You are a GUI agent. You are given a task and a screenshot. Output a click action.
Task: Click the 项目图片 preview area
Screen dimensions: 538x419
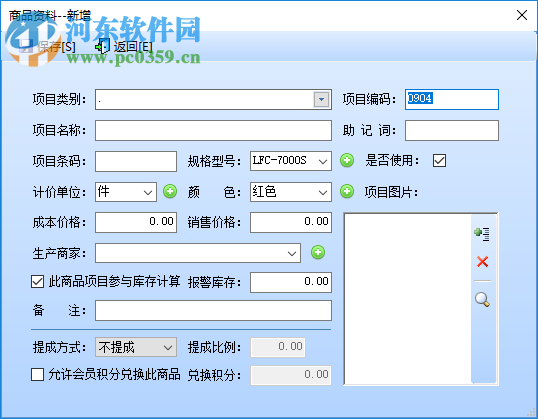click(x=408, y=299)
